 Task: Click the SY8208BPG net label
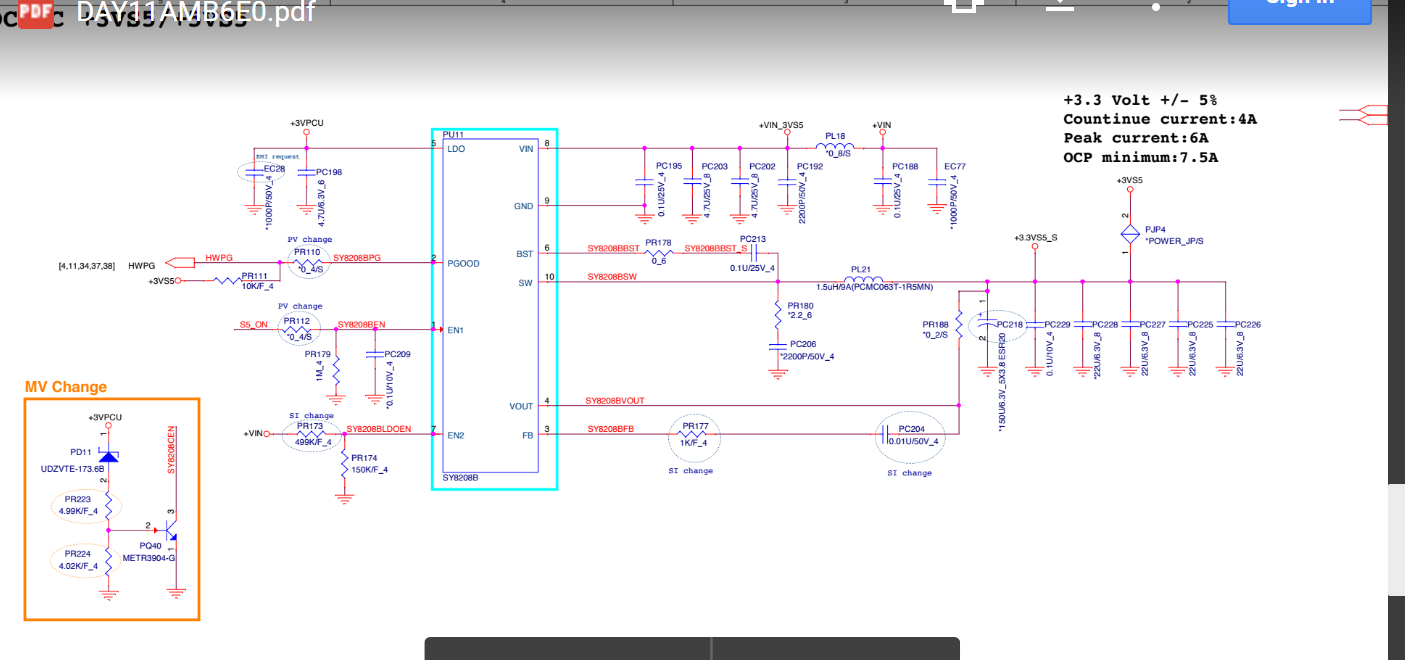pyautogui.click(x=357, y=258)
